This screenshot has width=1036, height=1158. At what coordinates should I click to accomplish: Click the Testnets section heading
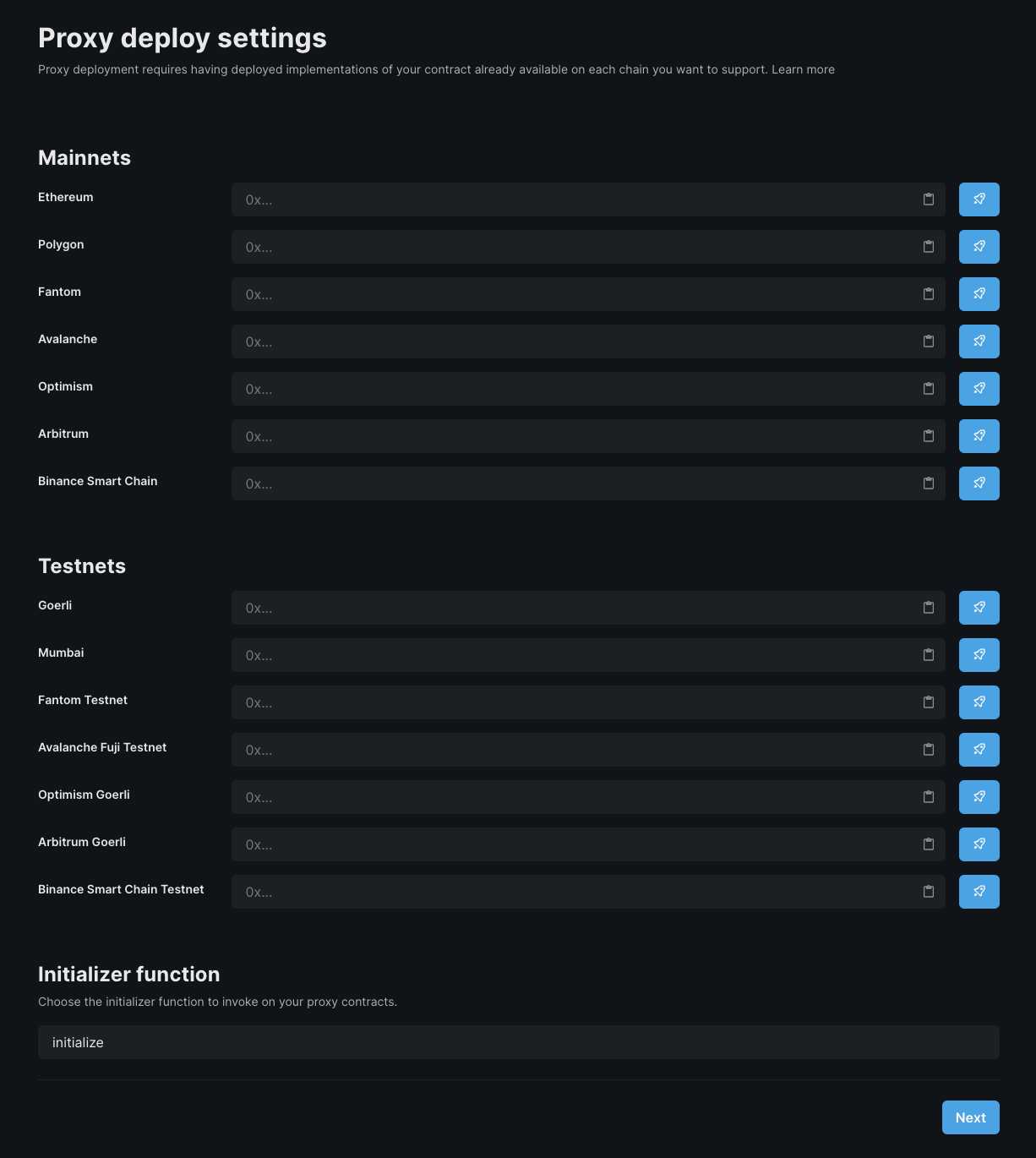(82, 566)
